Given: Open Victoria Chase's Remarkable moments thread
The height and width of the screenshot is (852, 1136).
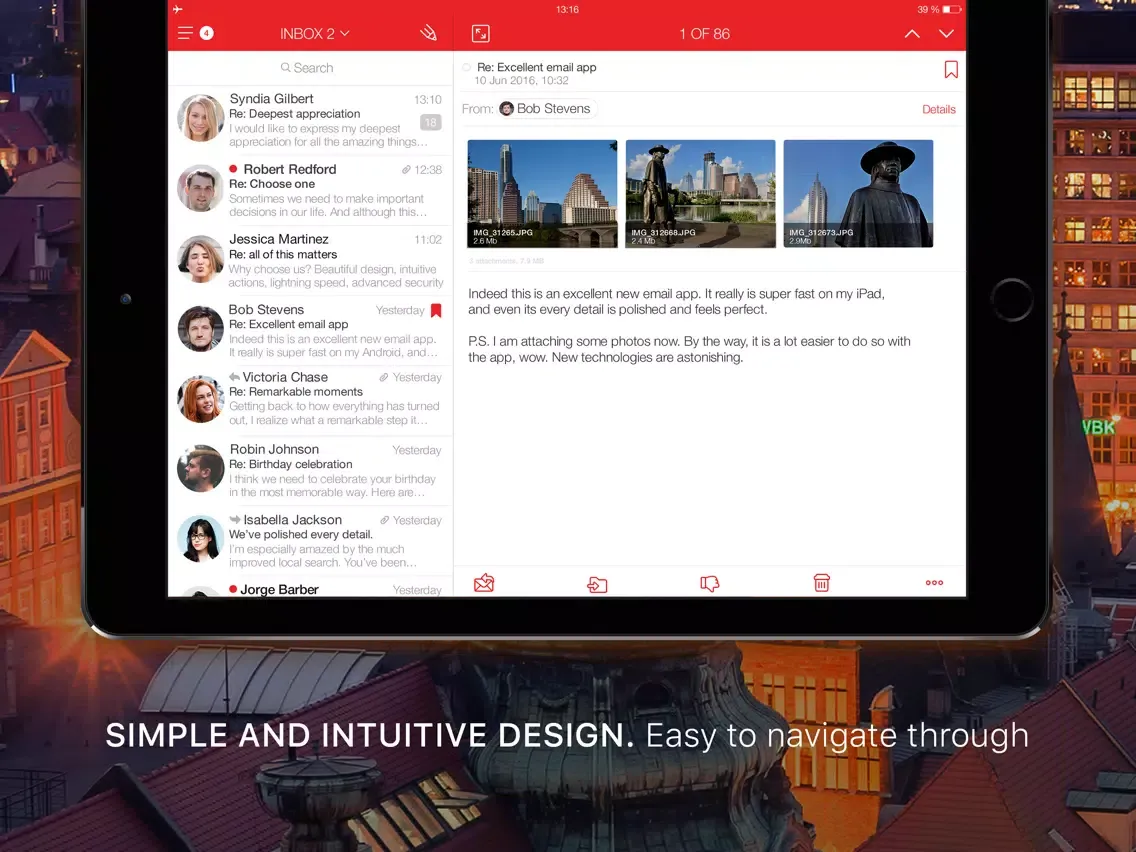Looking at the screenshot, I should click(310, 398).
